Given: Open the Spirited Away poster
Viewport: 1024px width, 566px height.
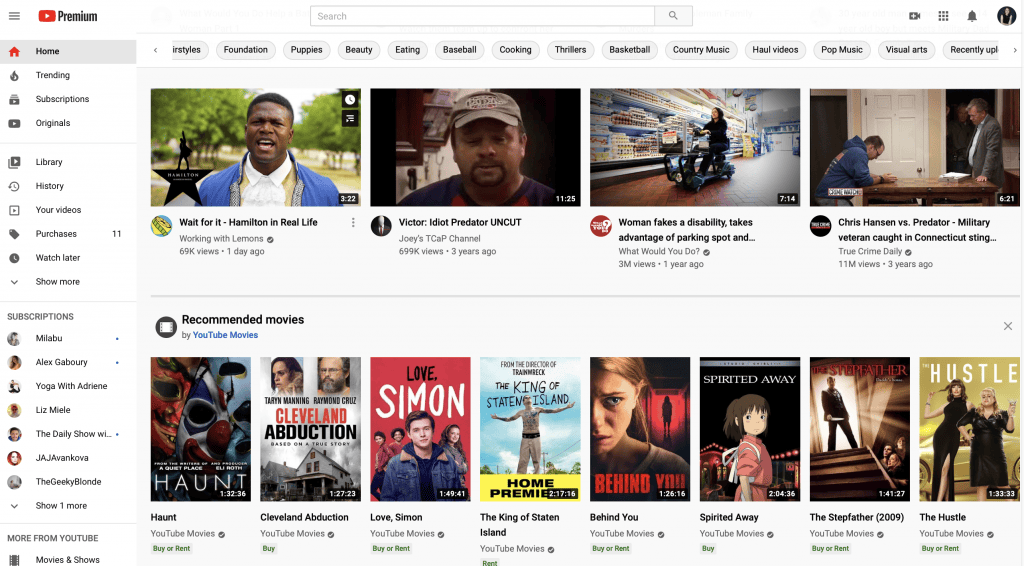Looking at the screenshot, I should pyautogui.click(x=750, y=429).
